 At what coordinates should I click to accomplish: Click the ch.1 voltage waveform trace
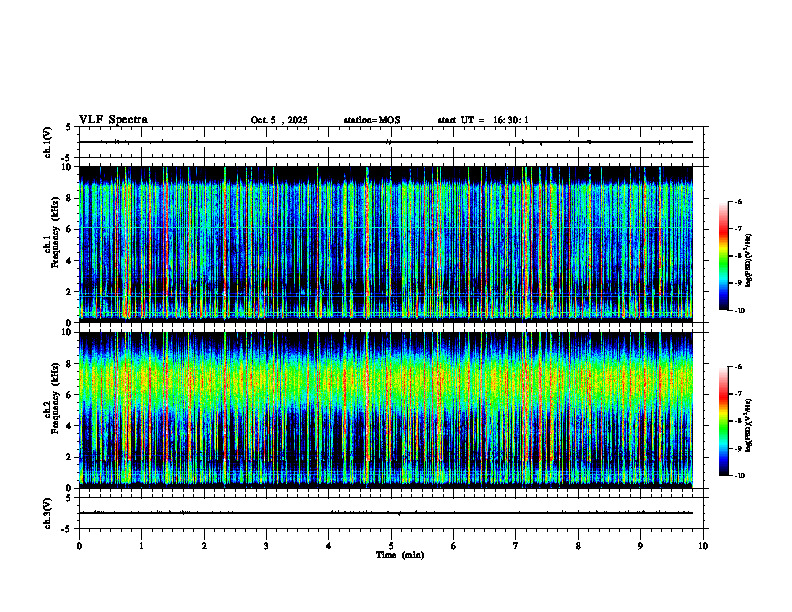click(x=386, y=142)
